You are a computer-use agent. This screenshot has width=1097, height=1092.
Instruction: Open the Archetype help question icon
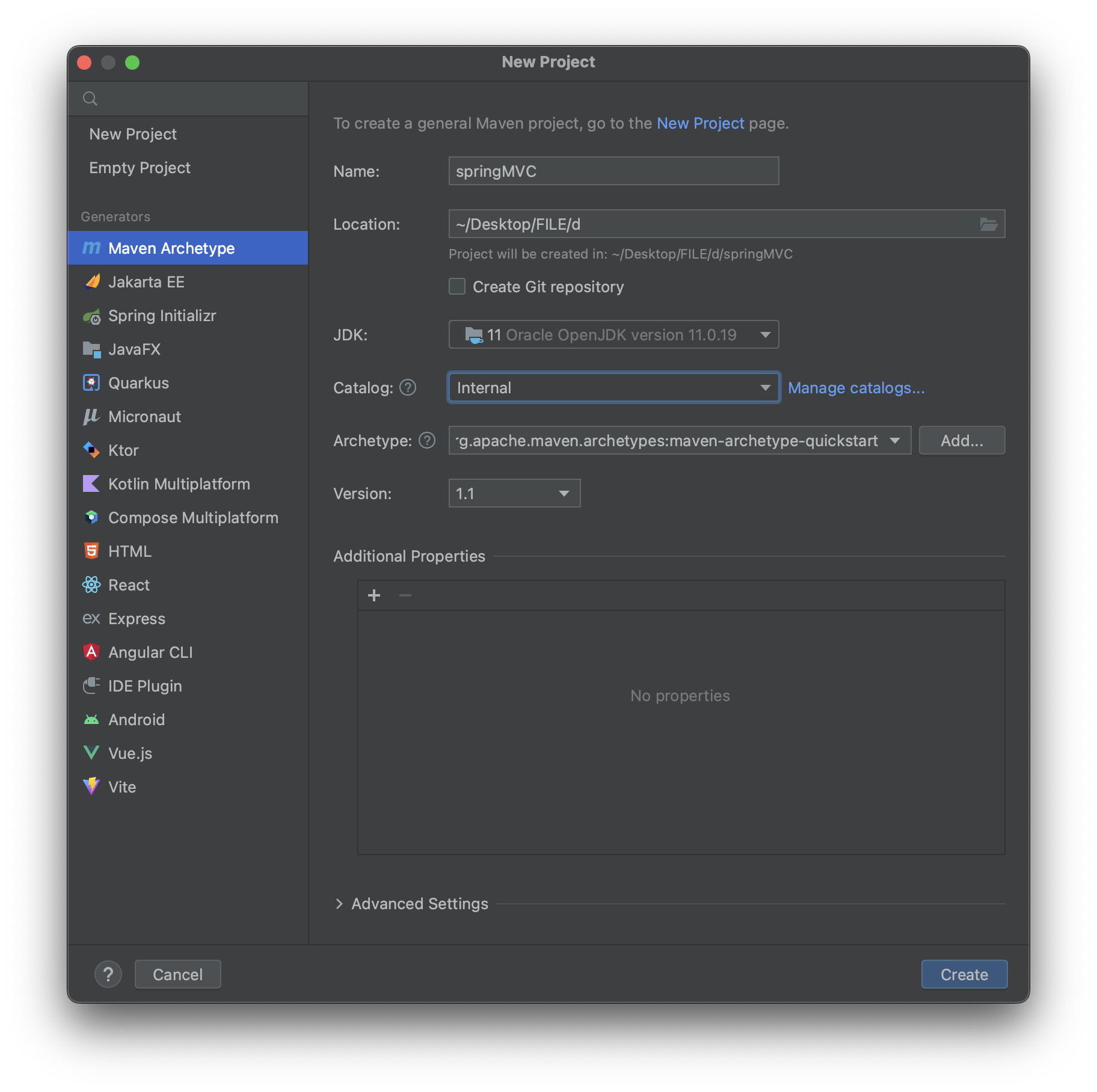[427, 441]
